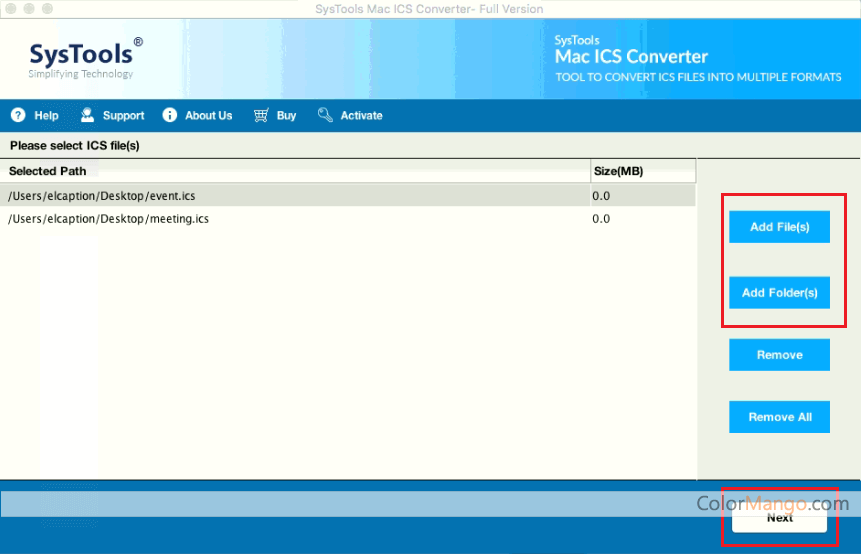Click the Size(MB) column header

(618, 171)
